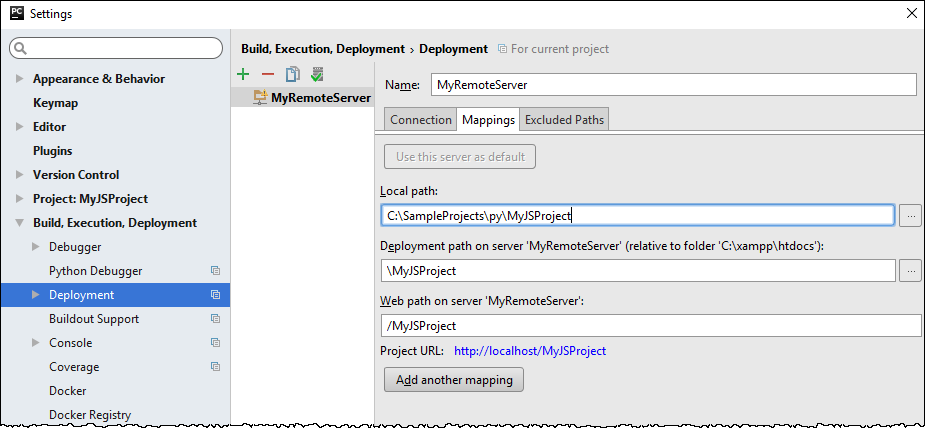
Task: Click project-level icon next to Deployment
Action: [x=216, y=295]
